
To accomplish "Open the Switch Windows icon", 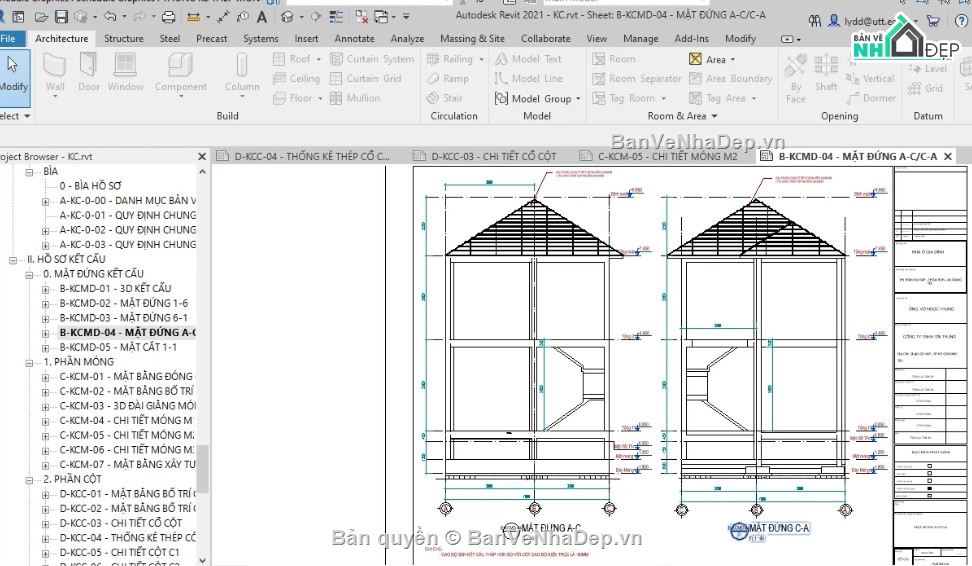I will [381, 17].
